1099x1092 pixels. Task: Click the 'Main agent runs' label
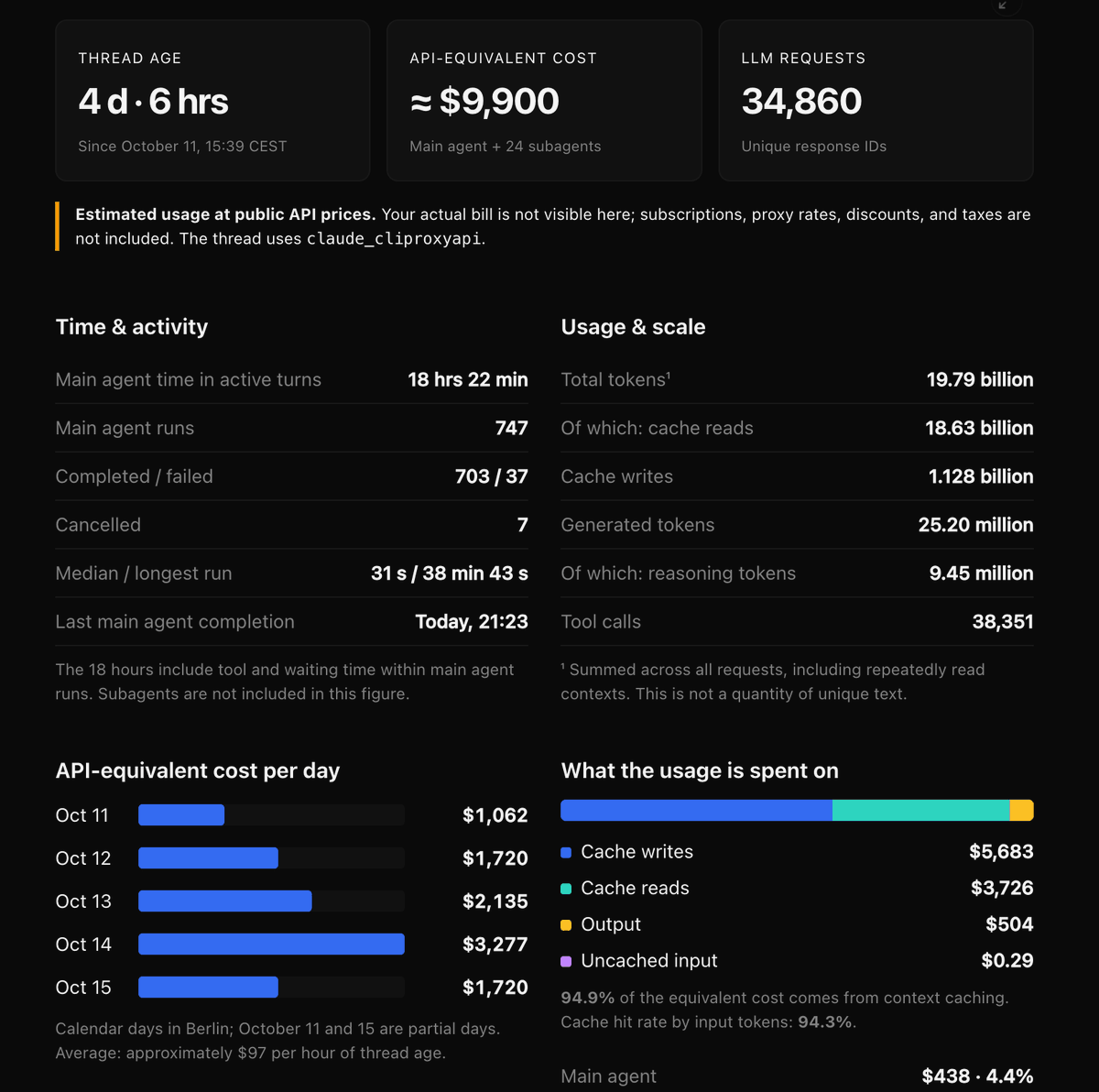(x=125, y=429)
